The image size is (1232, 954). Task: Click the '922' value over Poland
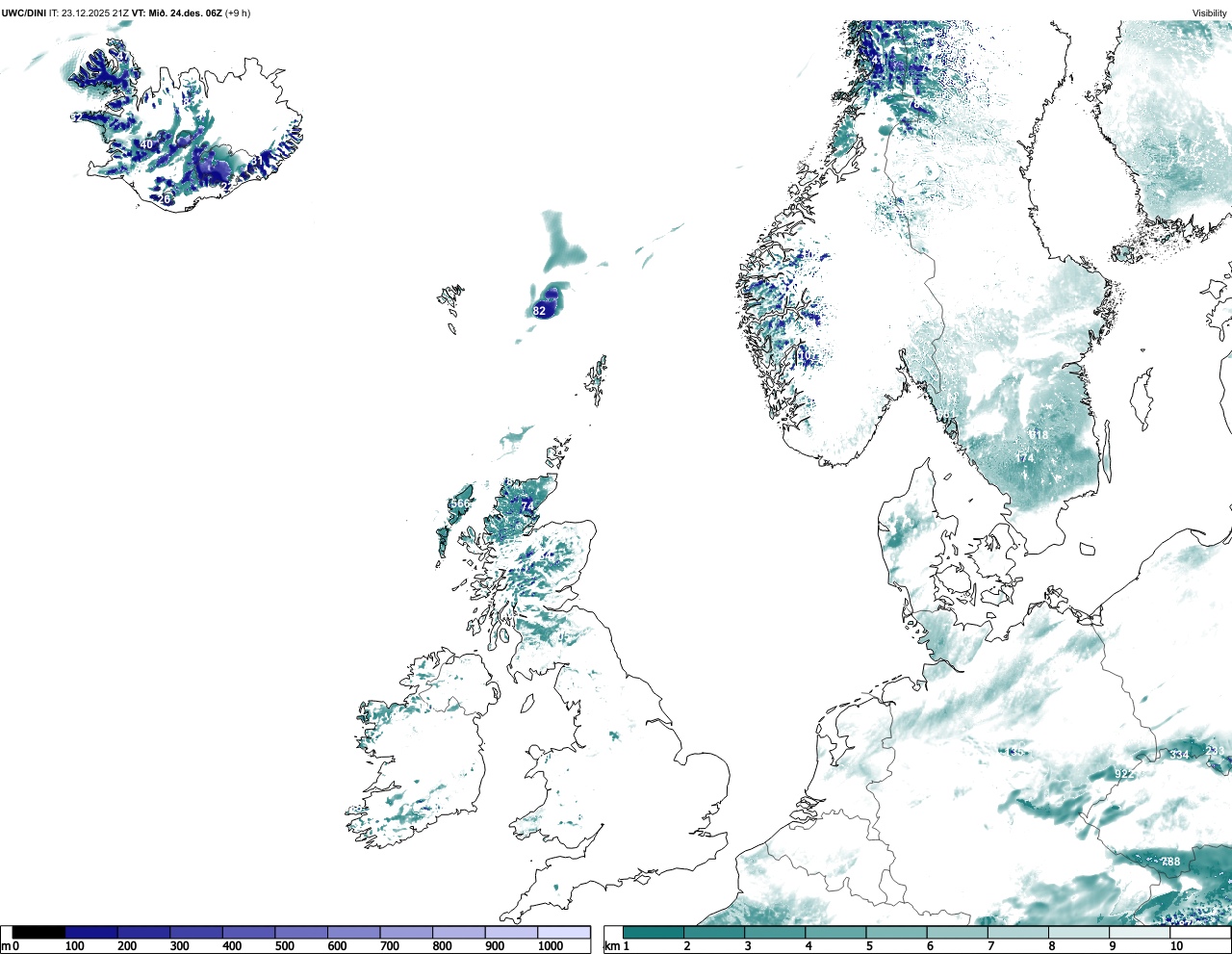(x=1124, y=774)
